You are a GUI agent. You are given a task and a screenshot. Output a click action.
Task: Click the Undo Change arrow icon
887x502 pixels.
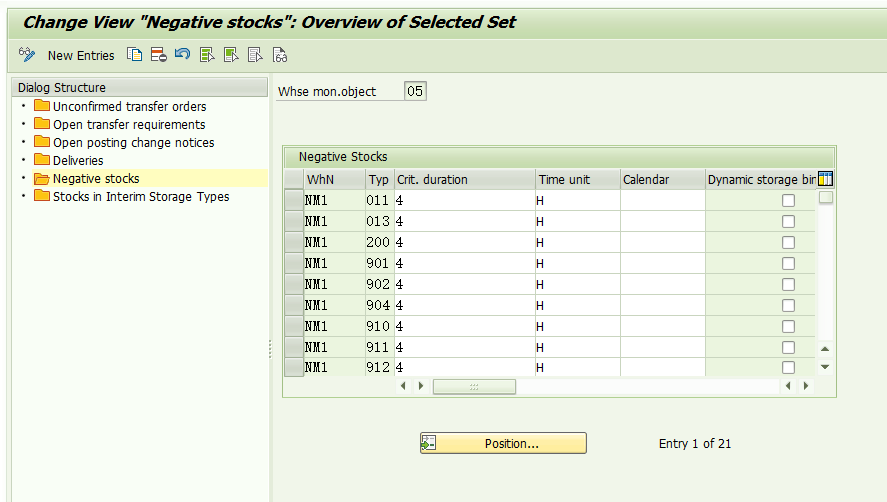[182, 55]
